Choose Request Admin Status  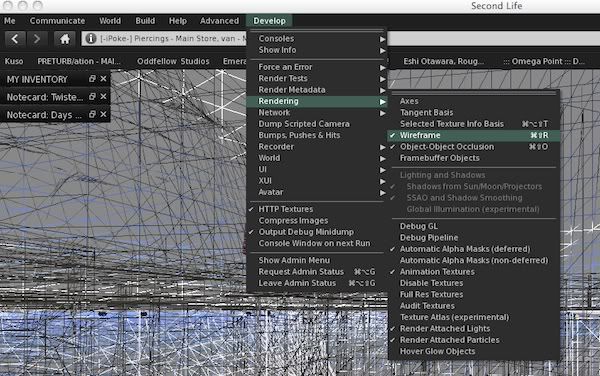[x=317, y=272]
